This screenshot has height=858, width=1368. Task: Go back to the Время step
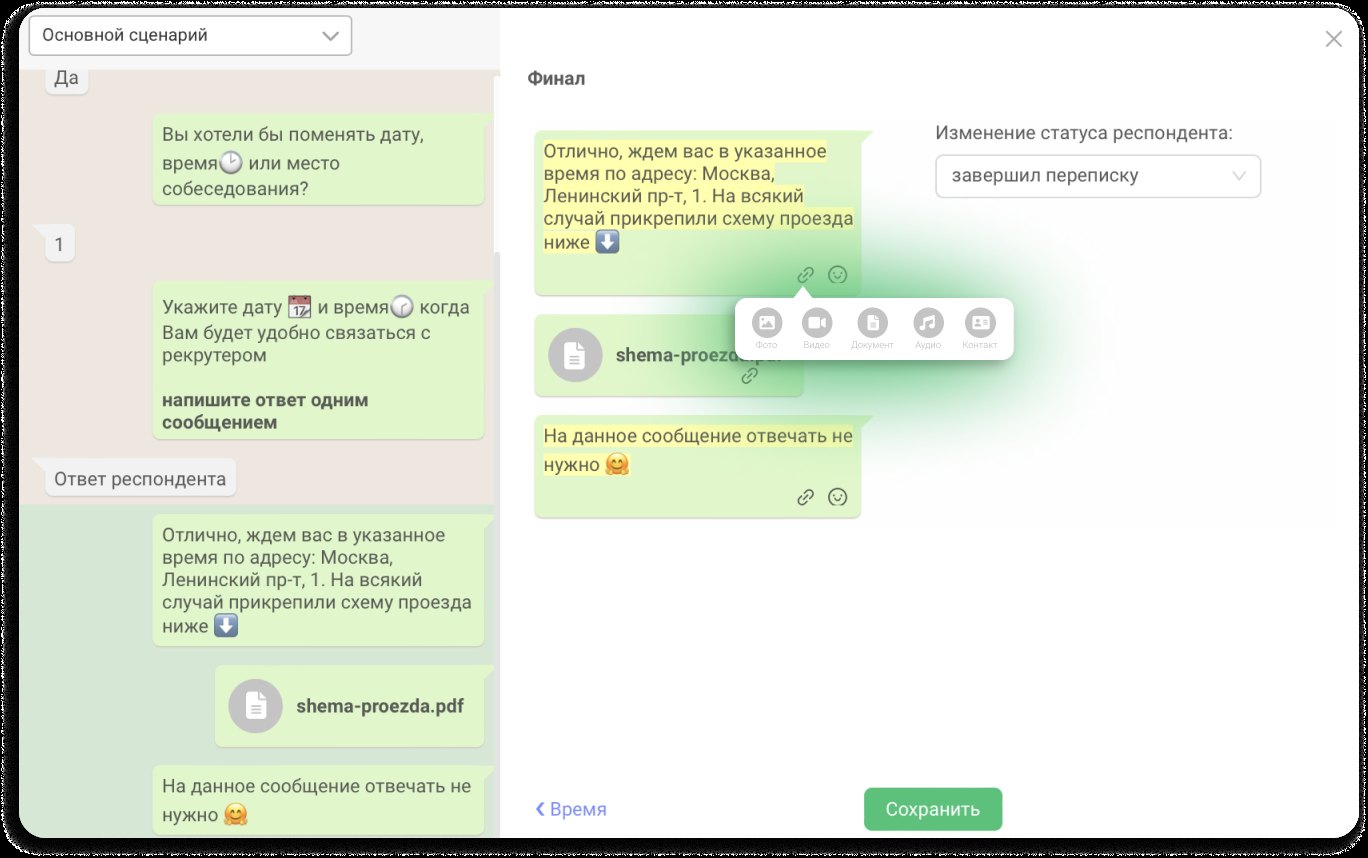[571, 809]
